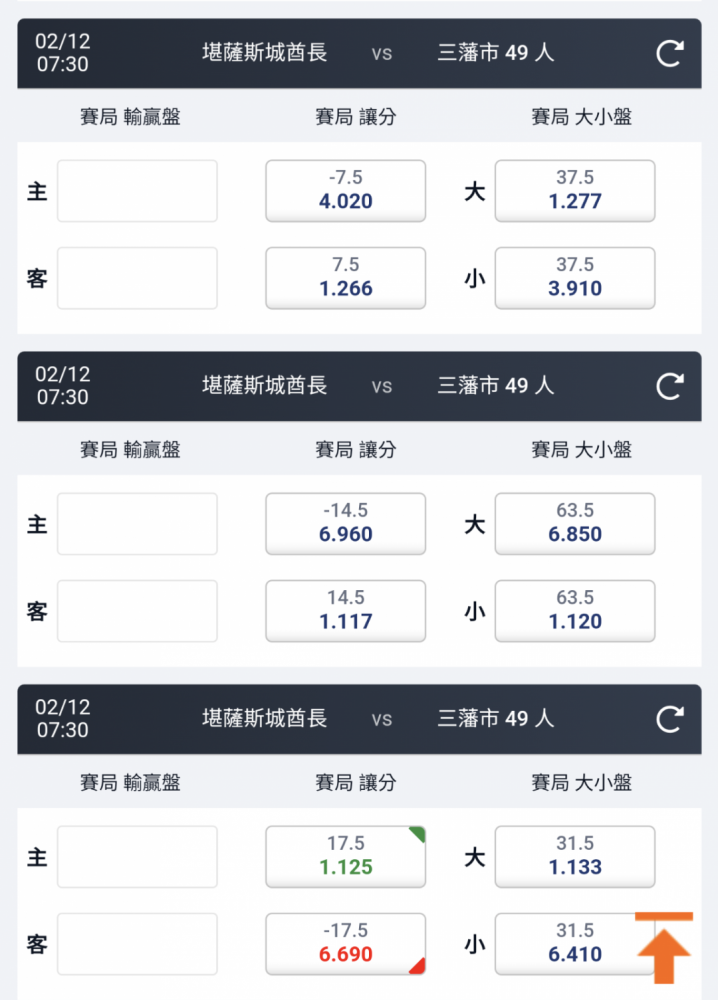718x1000 pixels.
Task: Click empty away moneyline box in second match
Action: (x=137, y=611)
